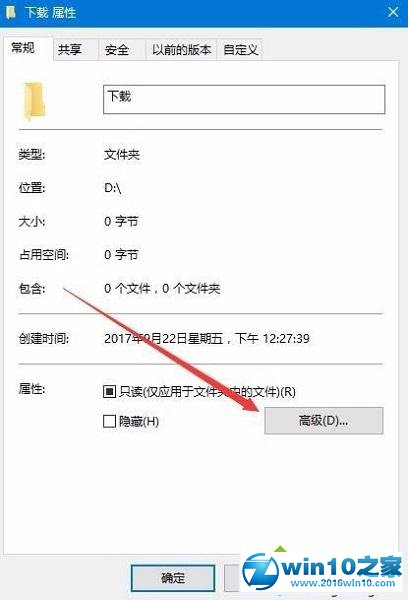Enable the 隐藏(H) checkbox
This screenshot has width=408, height=600.
pyautogui.click(x=109, y=421)
